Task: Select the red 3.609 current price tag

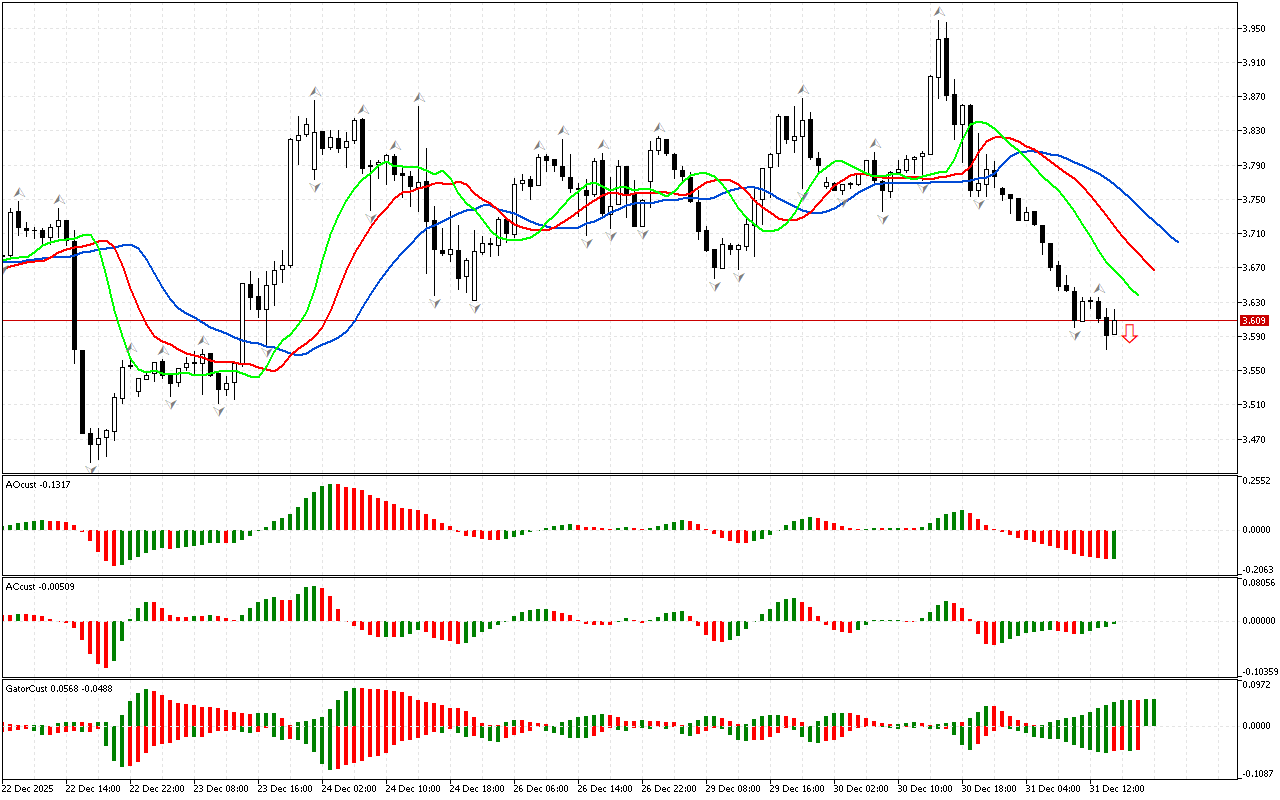Action: (1253, 321)
